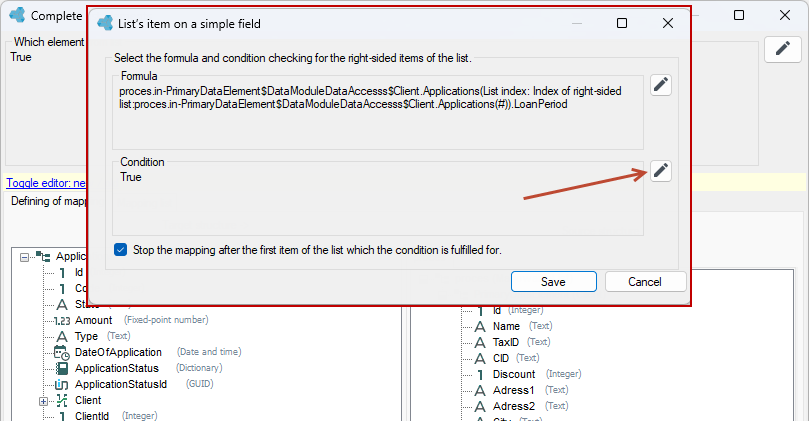Select the Adress1 text field
The height and width of the screenshot is (421, 809).
pos(513,391)
